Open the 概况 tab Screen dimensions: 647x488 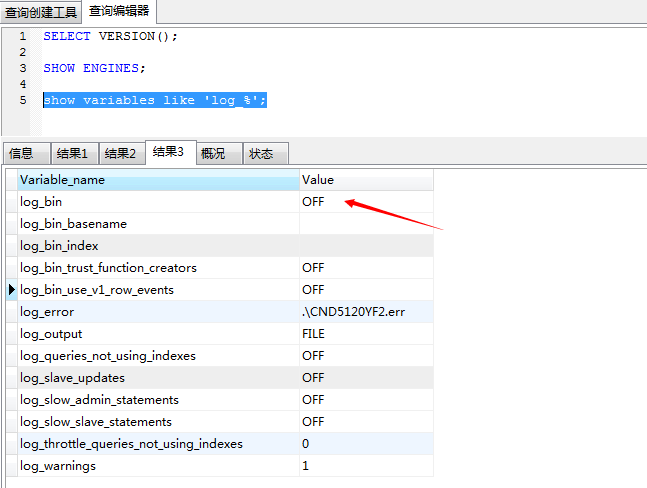219,153
